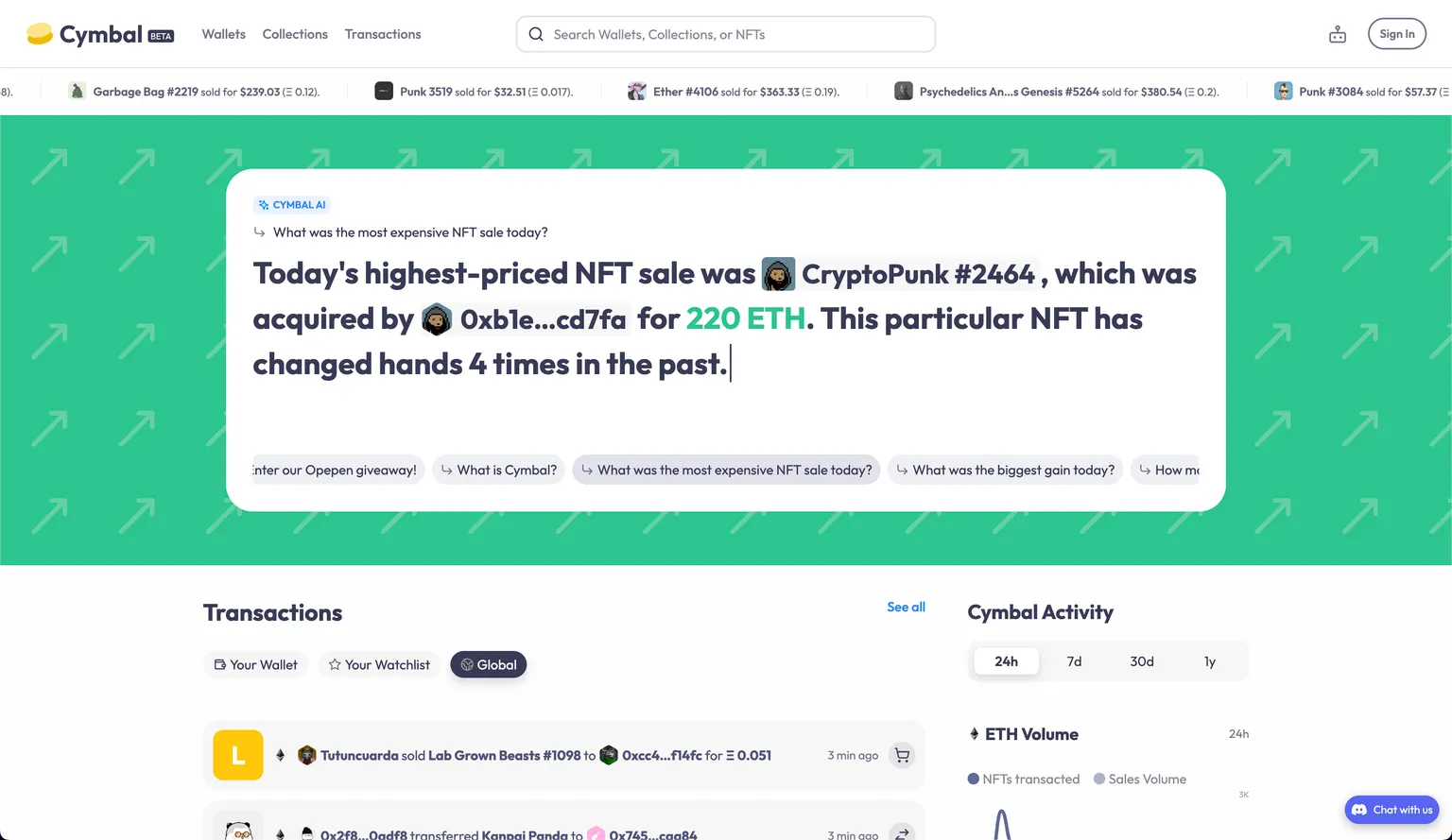Viewport: 1452px width, 840px height.
Task: Click the search magnifier icon
Action: 536,34
